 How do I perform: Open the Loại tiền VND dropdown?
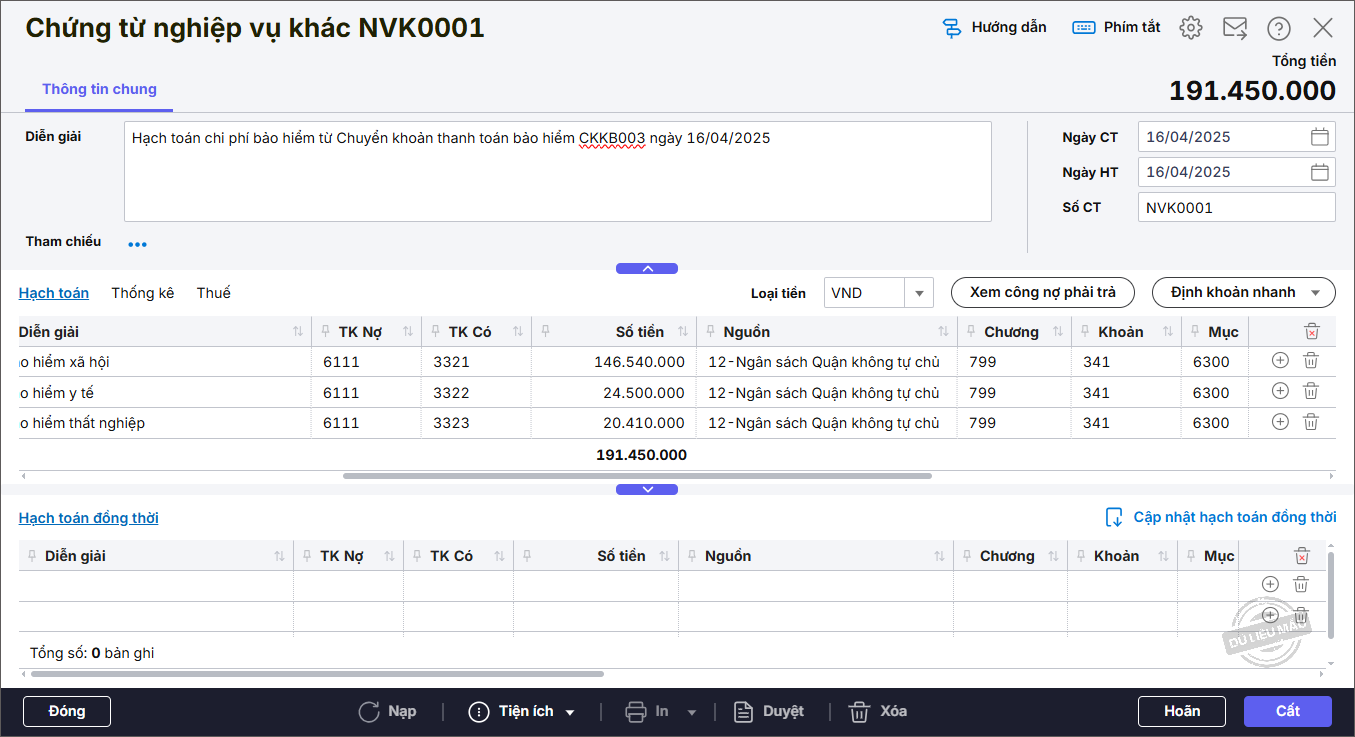coord(918,293)
